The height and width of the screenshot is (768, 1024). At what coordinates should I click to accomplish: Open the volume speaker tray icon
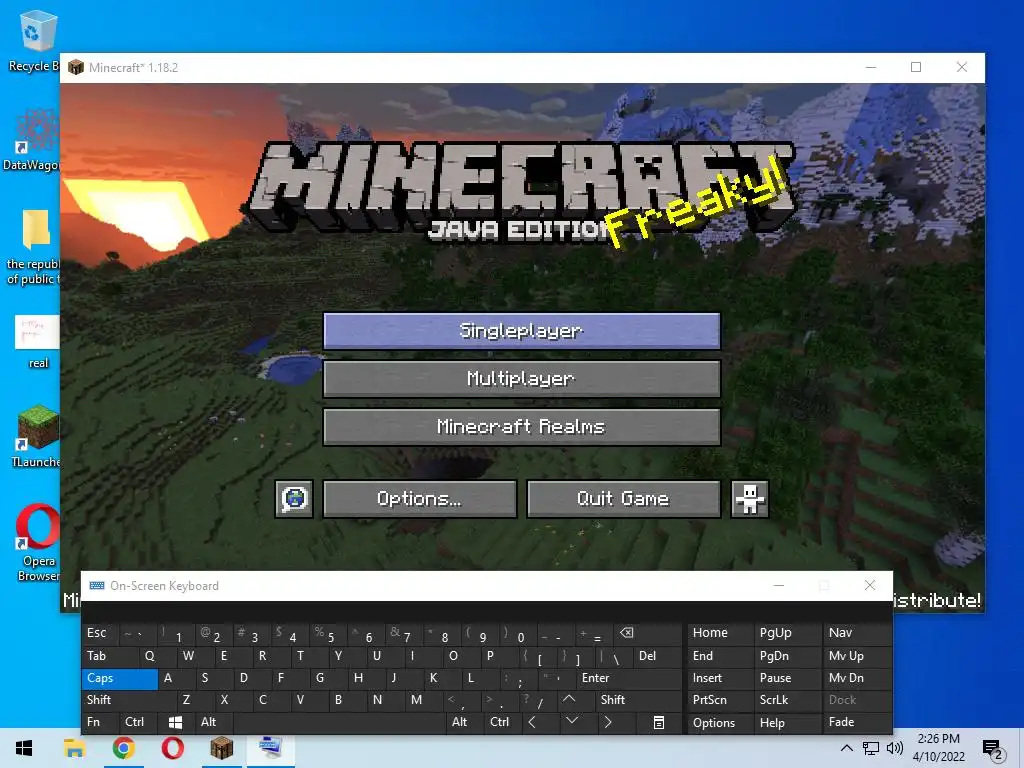click(895, 748)
